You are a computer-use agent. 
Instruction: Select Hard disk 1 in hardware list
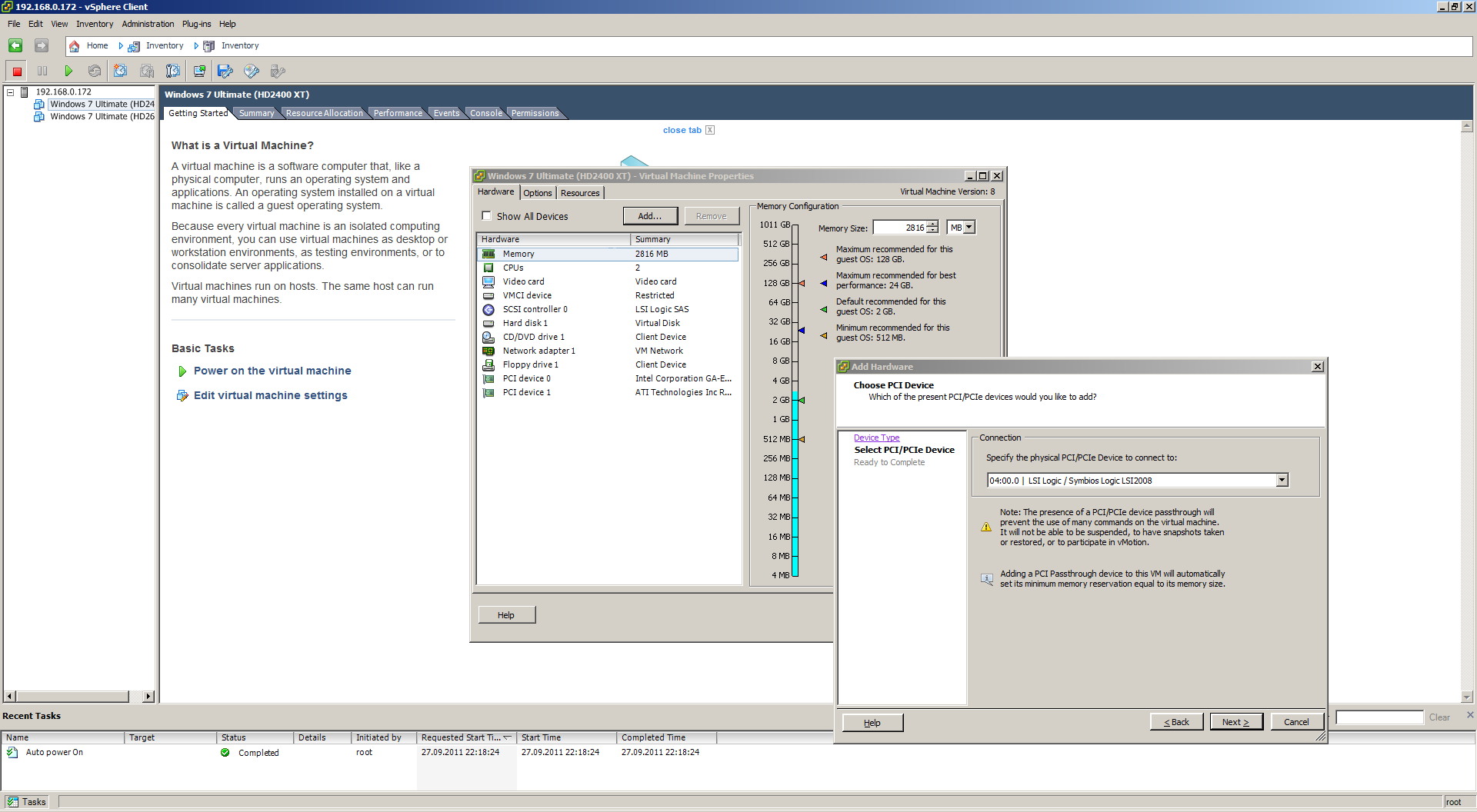[608, 323]
